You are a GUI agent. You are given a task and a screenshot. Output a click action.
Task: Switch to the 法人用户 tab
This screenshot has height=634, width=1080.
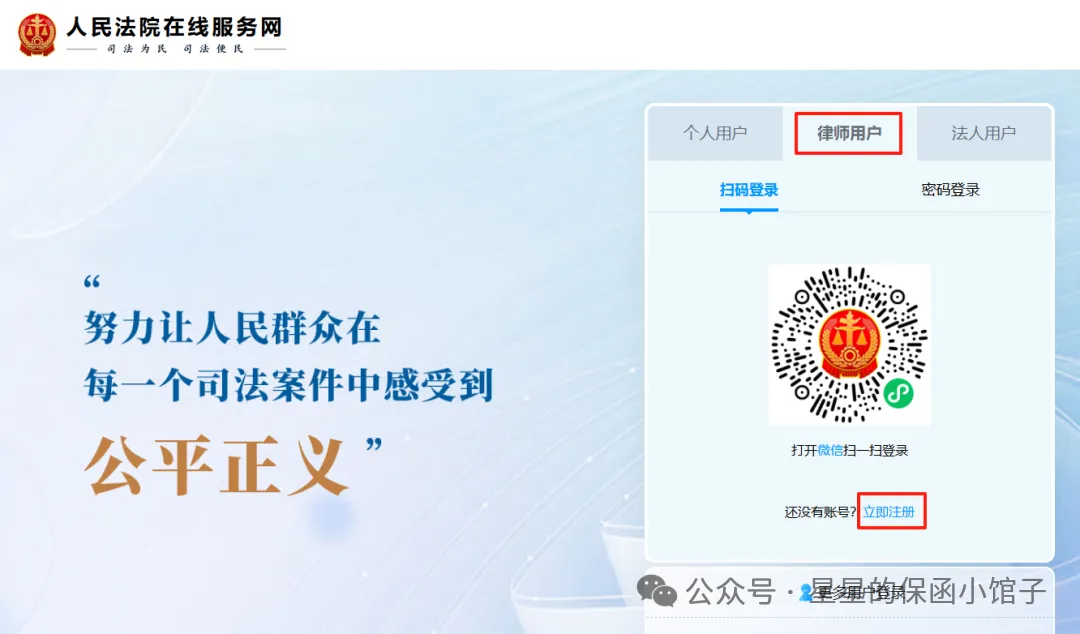pos(984,133)
